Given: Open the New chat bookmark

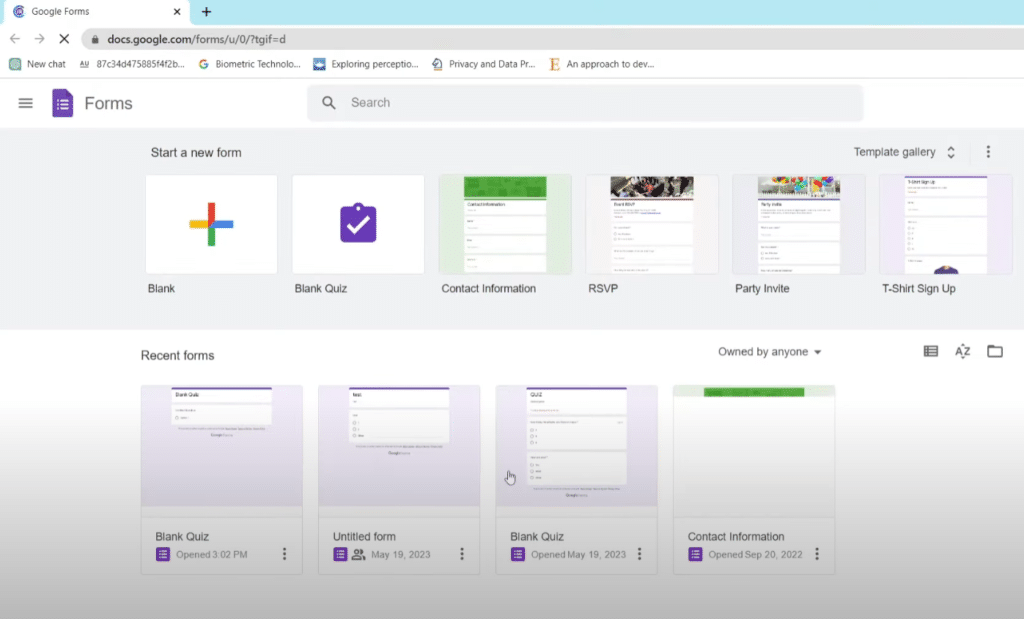Looking at the screenshot, I should (37, 64).
